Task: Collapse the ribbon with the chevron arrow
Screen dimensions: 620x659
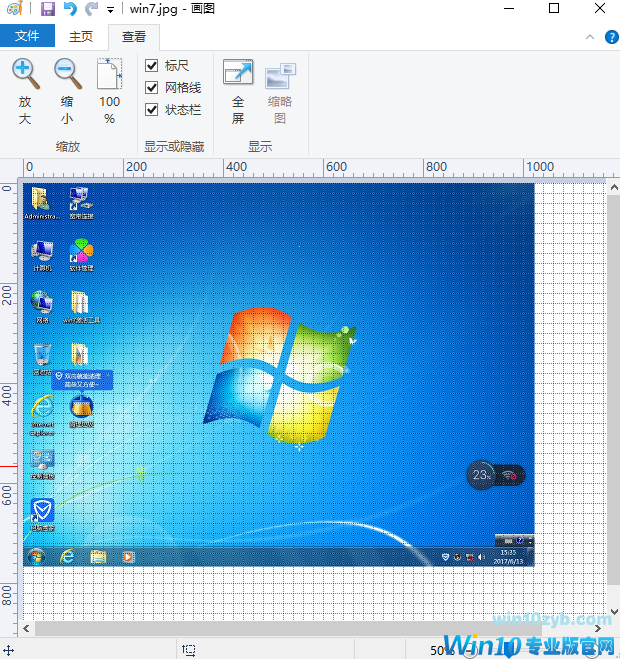Action: tap(591, 37)
